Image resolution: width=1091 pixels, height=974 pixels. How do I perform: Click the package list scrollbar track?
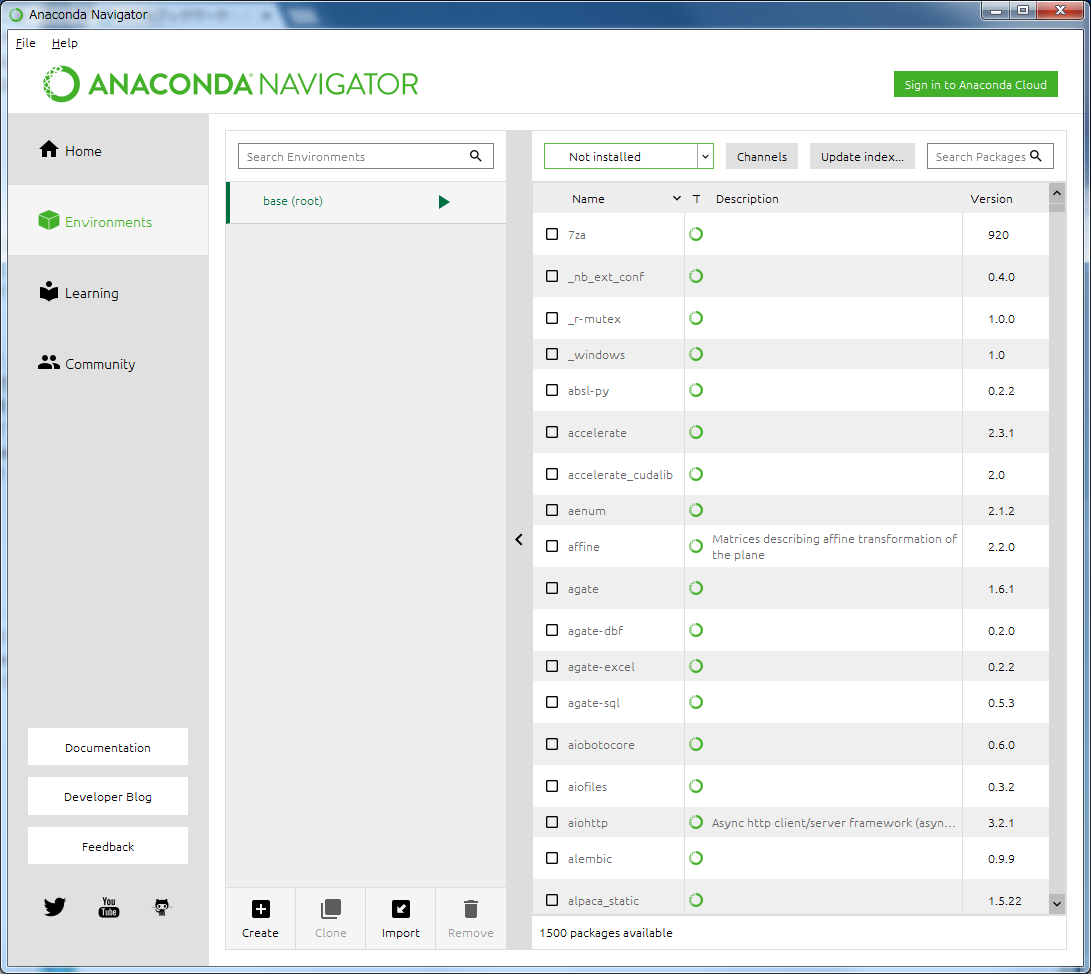tap(1057, 553)
